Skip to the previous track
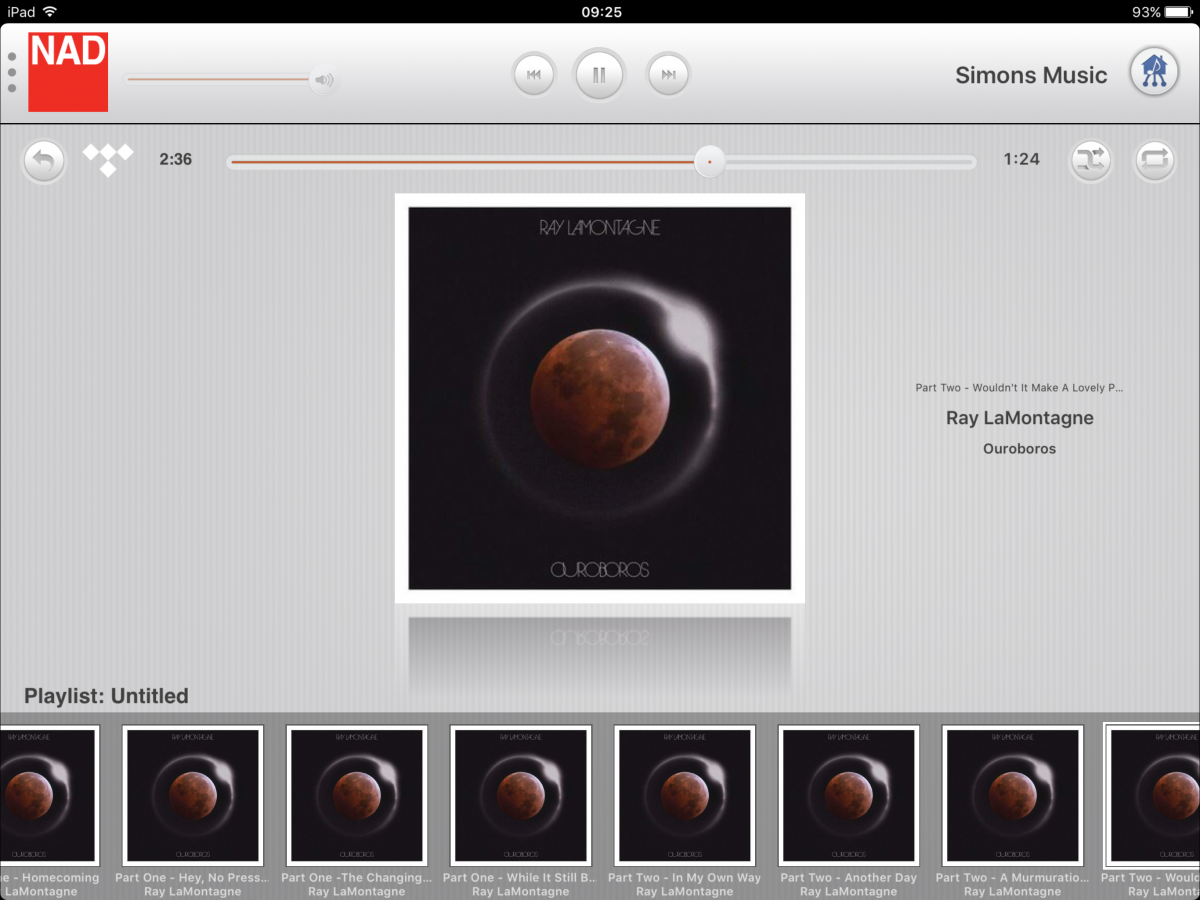The image size is (1200, 900). pyautogui.click(x=534, y=75)
